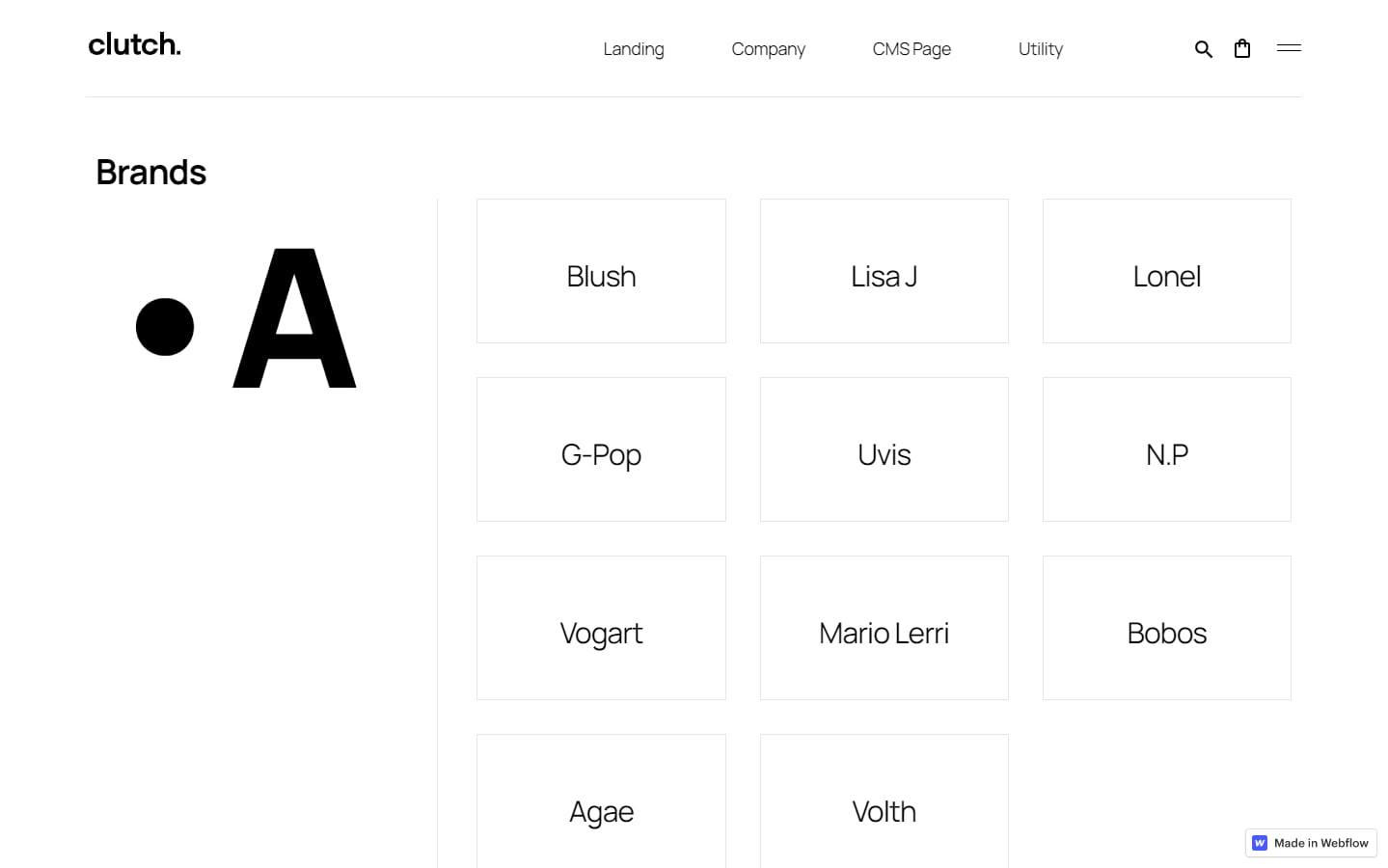This screenshot has height=868, width=1388.
Task: Select the N.P brand card
Action: pyautogui.click(x=1166, y=449)
